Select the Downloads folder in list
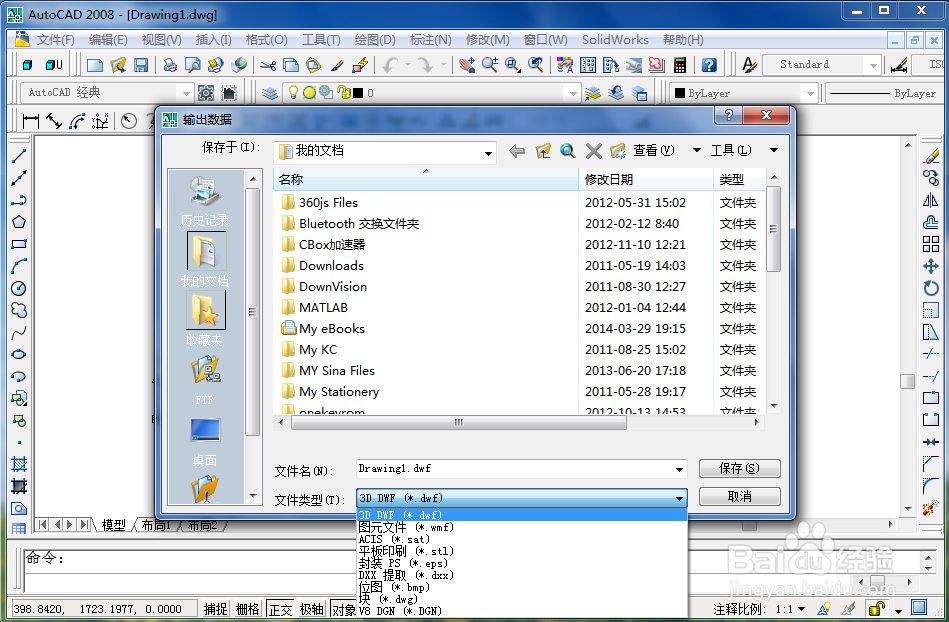Screen dimensions: 949x622 pos(331,266)
